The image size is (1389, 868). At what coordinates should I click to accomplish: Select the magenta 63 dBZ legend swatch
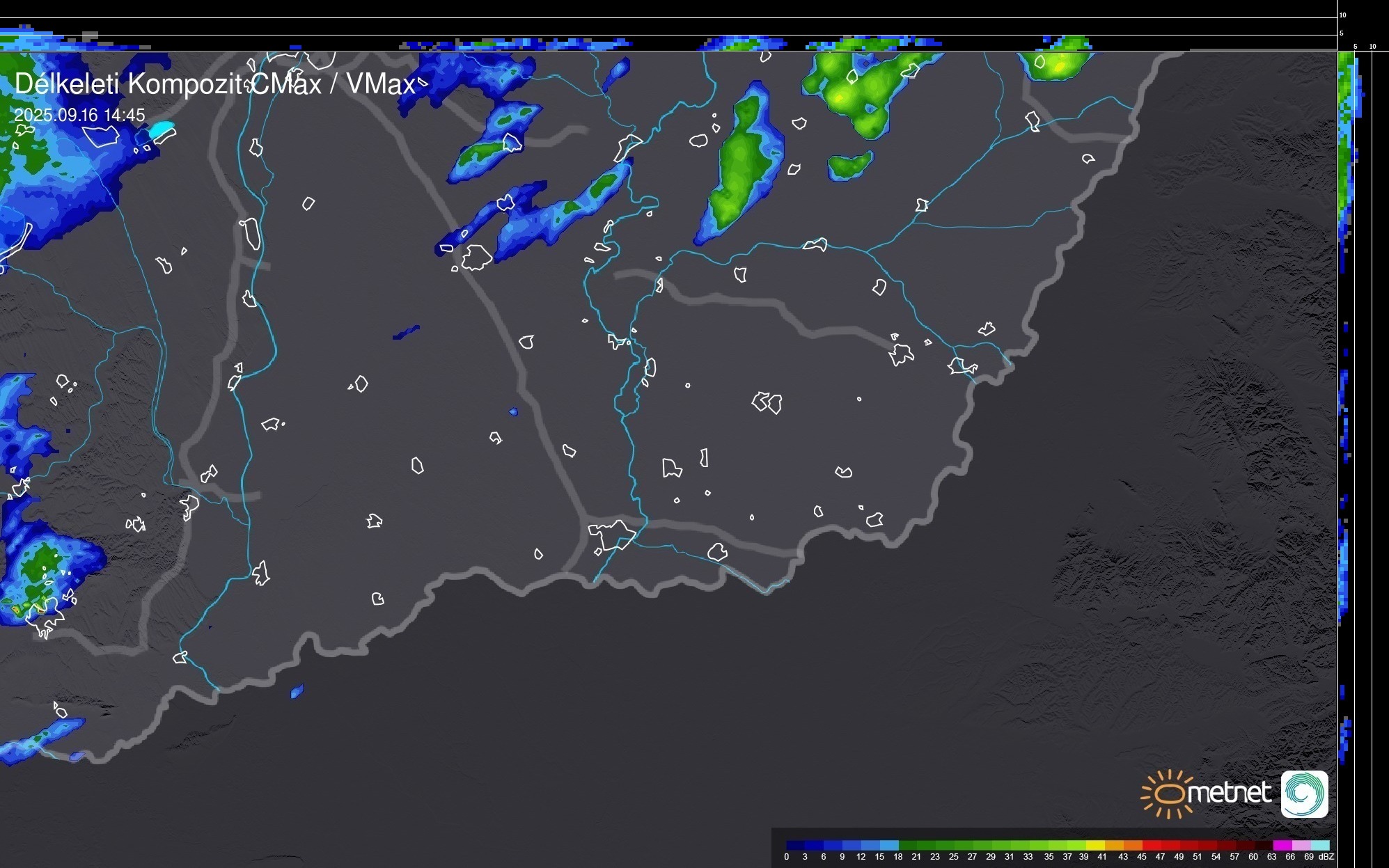(1282, 845)
